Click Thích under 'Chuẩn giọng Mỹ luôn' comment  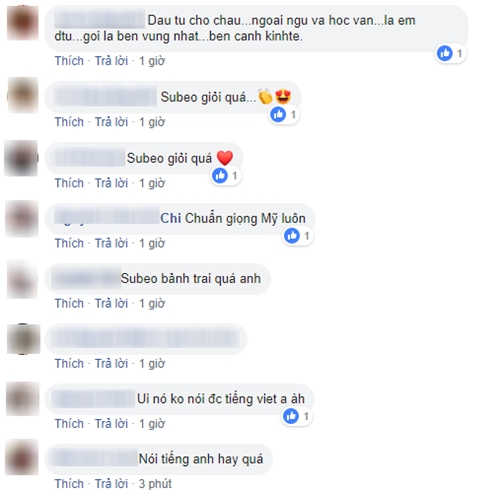(69, 243)
